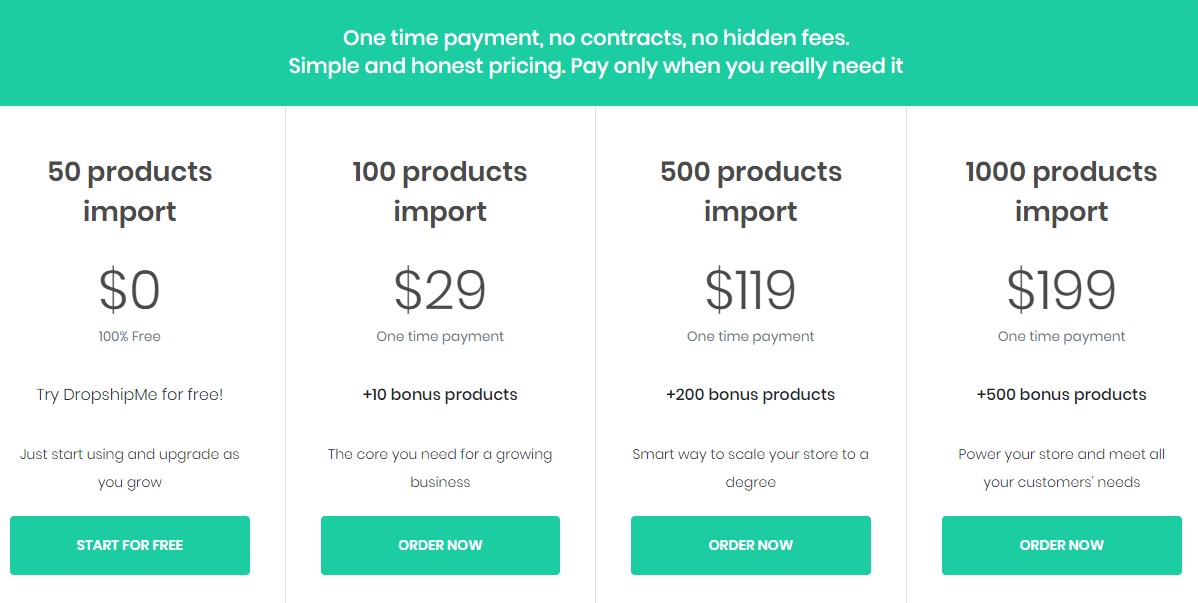The width and height of the screenshot is (1198, 603).
Task: Click the "+10 bonus products" text
Action: click(x=440, y=394)
